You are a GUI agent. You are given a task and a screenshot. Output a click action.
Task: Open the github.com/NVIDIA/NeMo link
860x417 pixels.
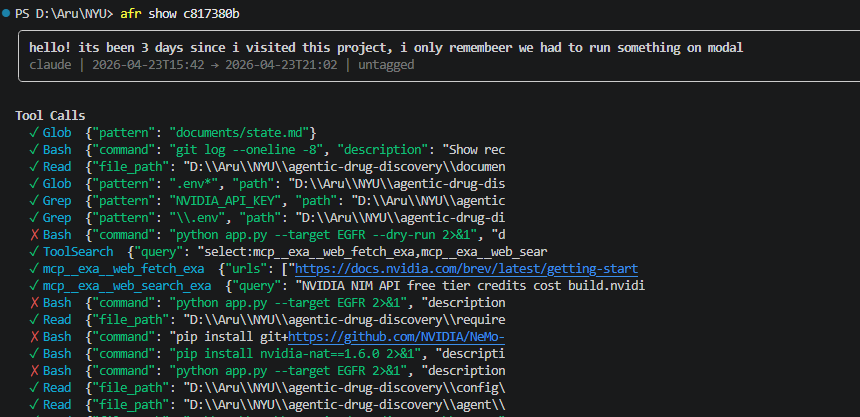[397, 337]
